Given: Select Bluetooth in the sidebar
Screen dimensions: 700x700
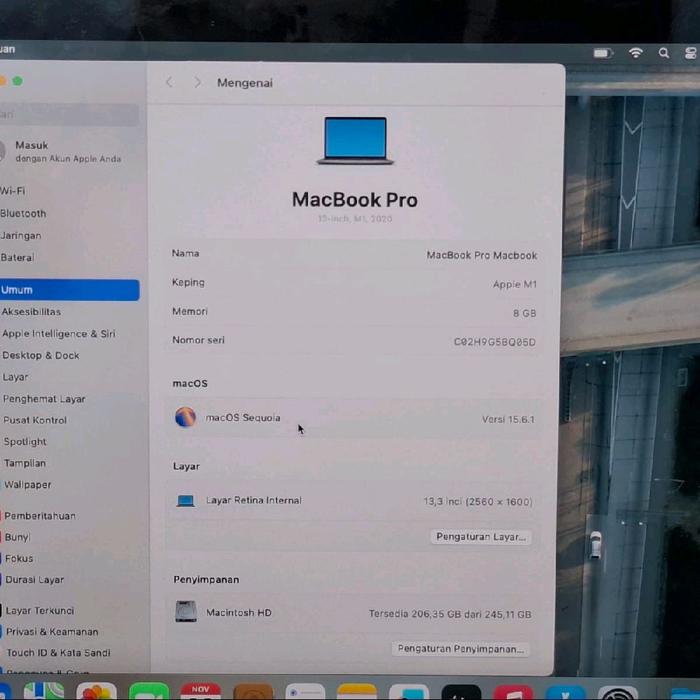Looking at the screenshot, I should (x=24, y=213).
